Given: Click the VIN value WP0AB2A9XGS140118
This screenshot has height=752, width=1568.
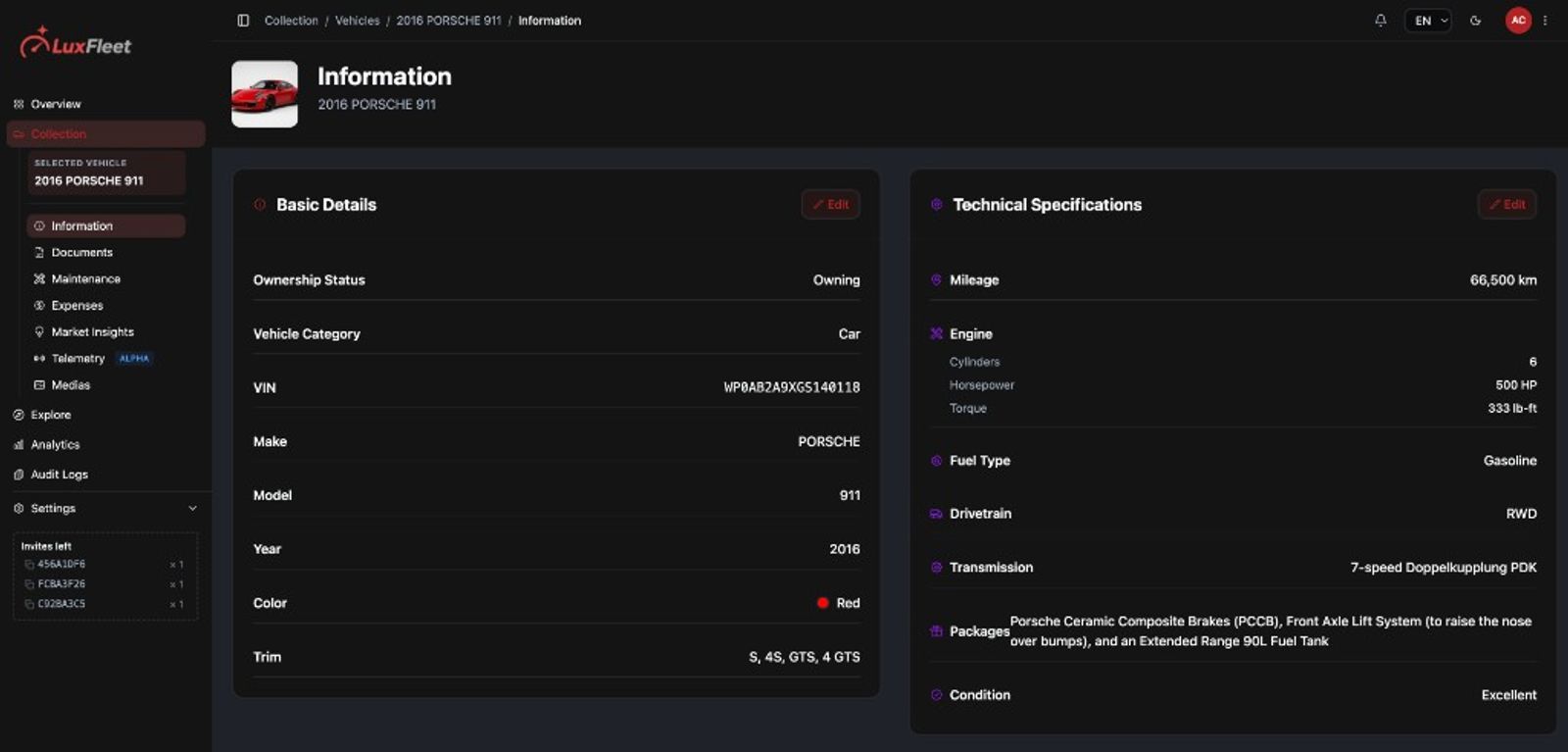Looking at the screenshot, I should pos(792,387).
